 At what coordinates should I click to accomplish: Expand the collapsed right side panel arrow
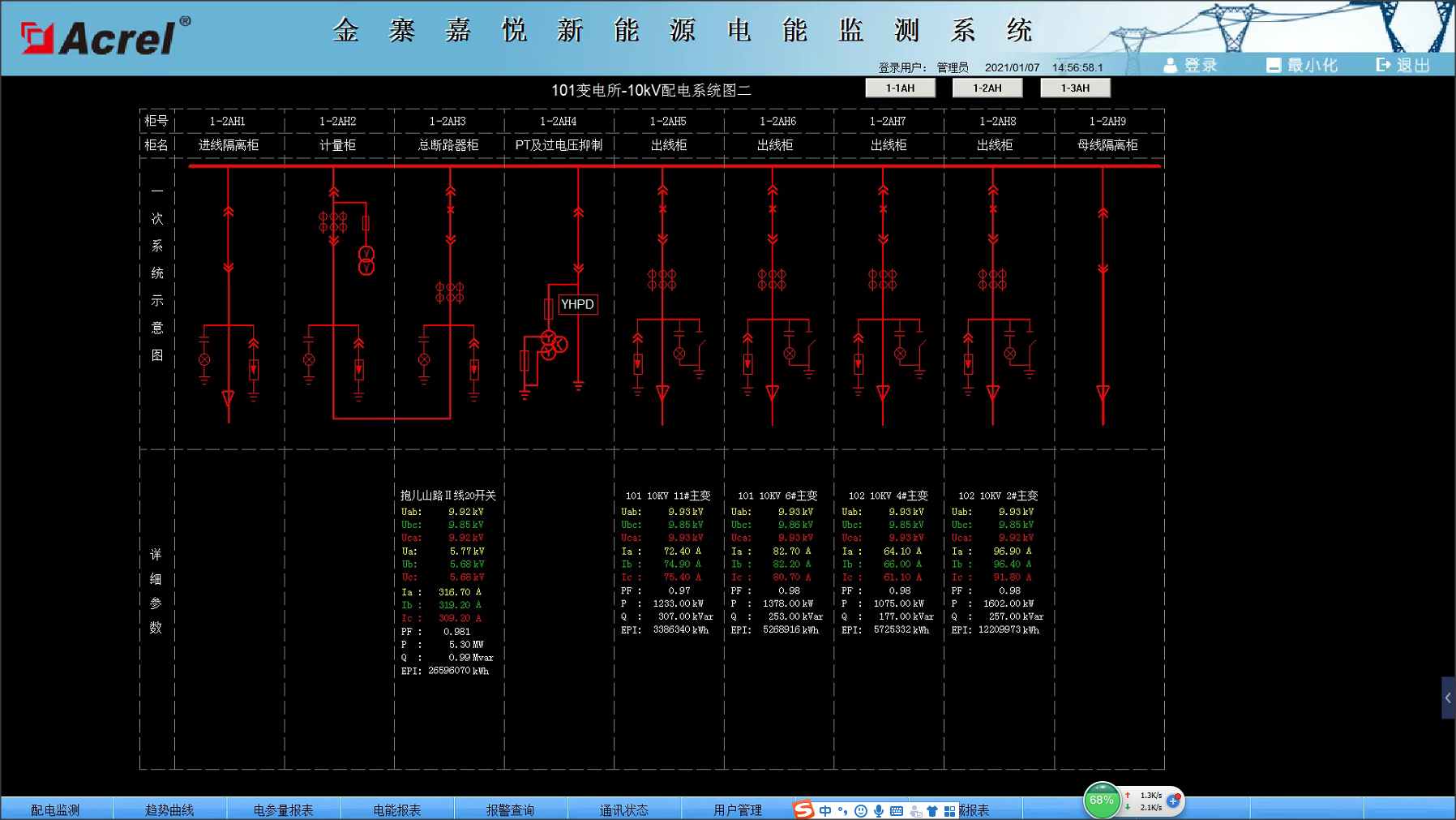[x=1448, y=698]
